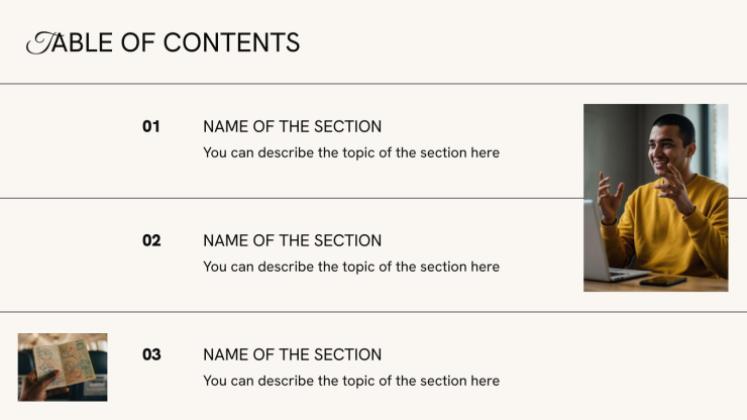Screen dimensions: 747x420
Task: Select the small map booklet photo
Action: tap(62, 367)
